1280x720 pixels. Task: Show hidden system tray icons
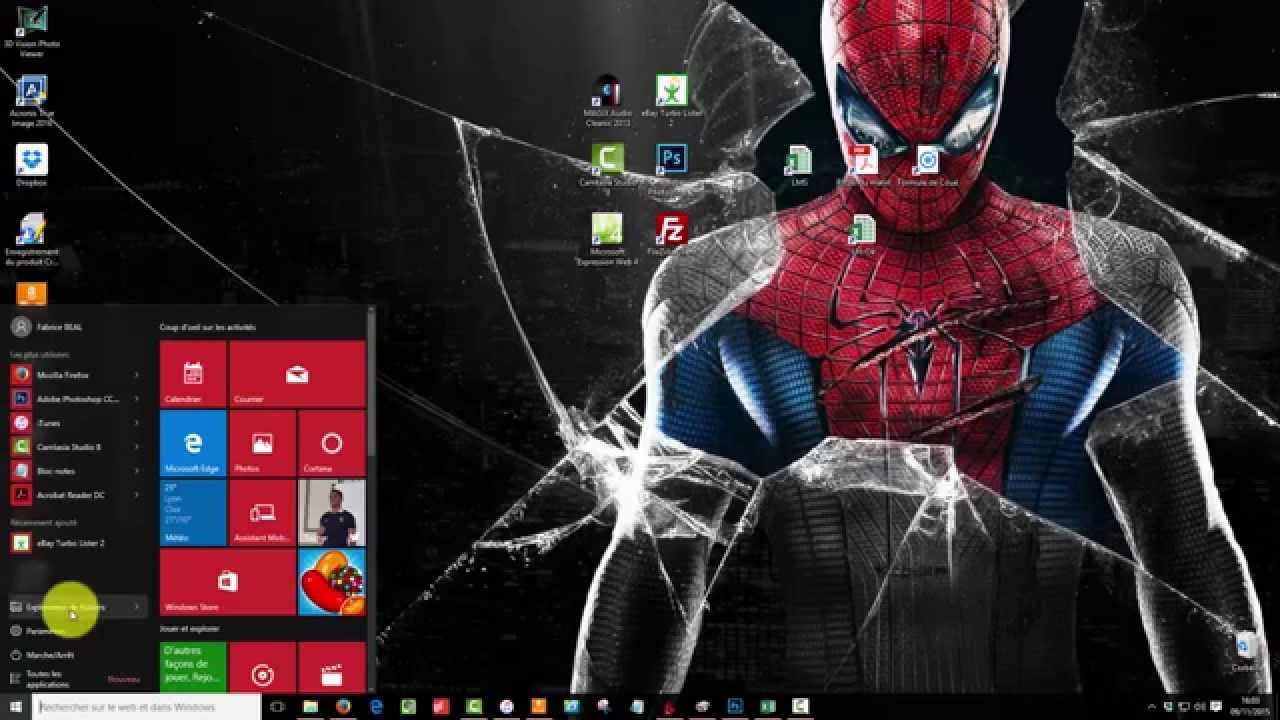click(1152, 706)
